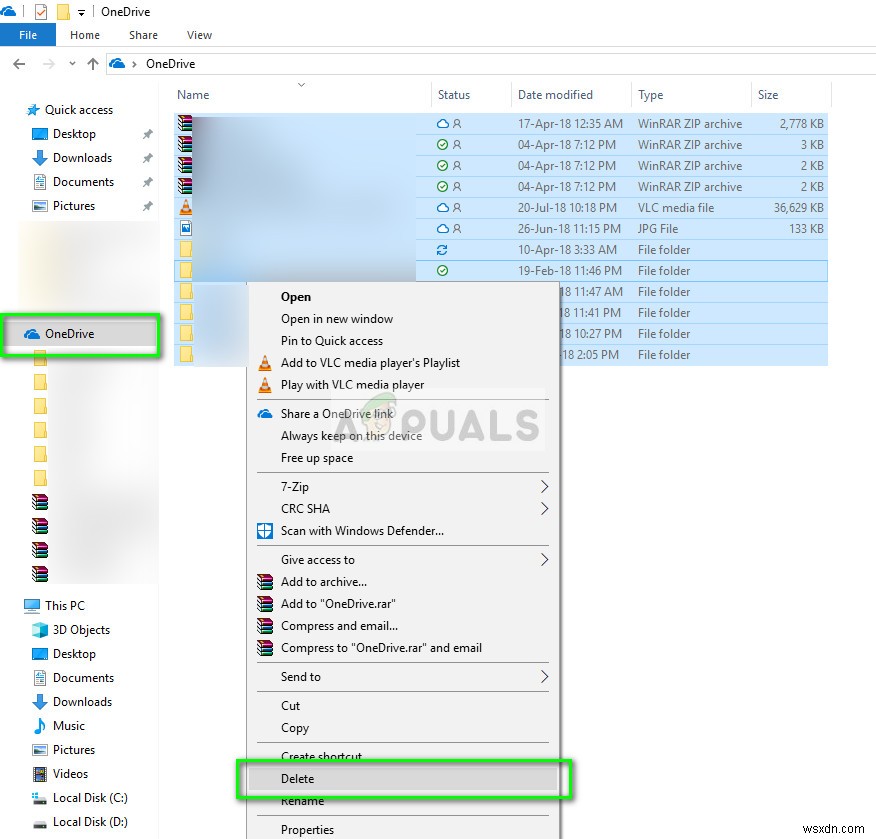
Task: Open Customize Quick Access Toolbar dropdown
Action: [81, 12]
